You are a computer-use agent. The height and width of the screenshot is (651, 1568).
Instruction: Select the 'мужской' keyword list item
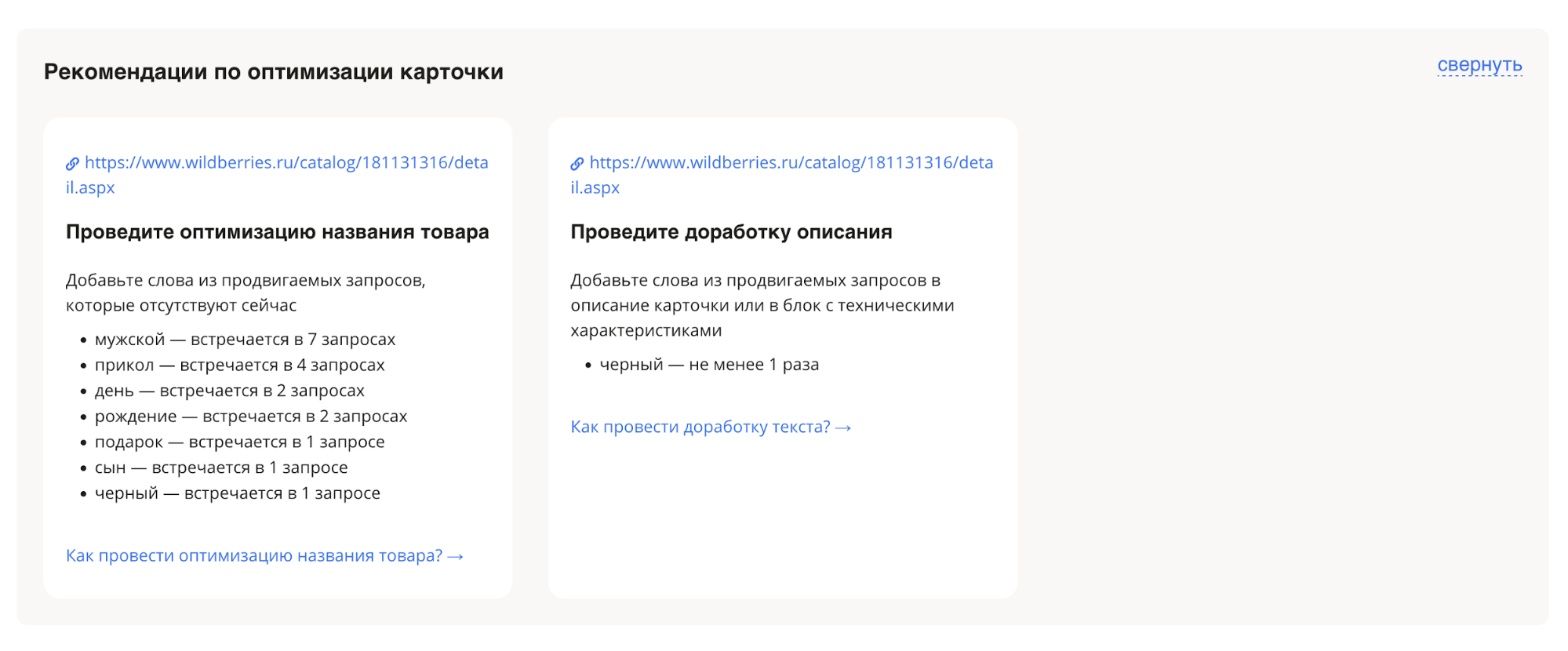point(245,340)
